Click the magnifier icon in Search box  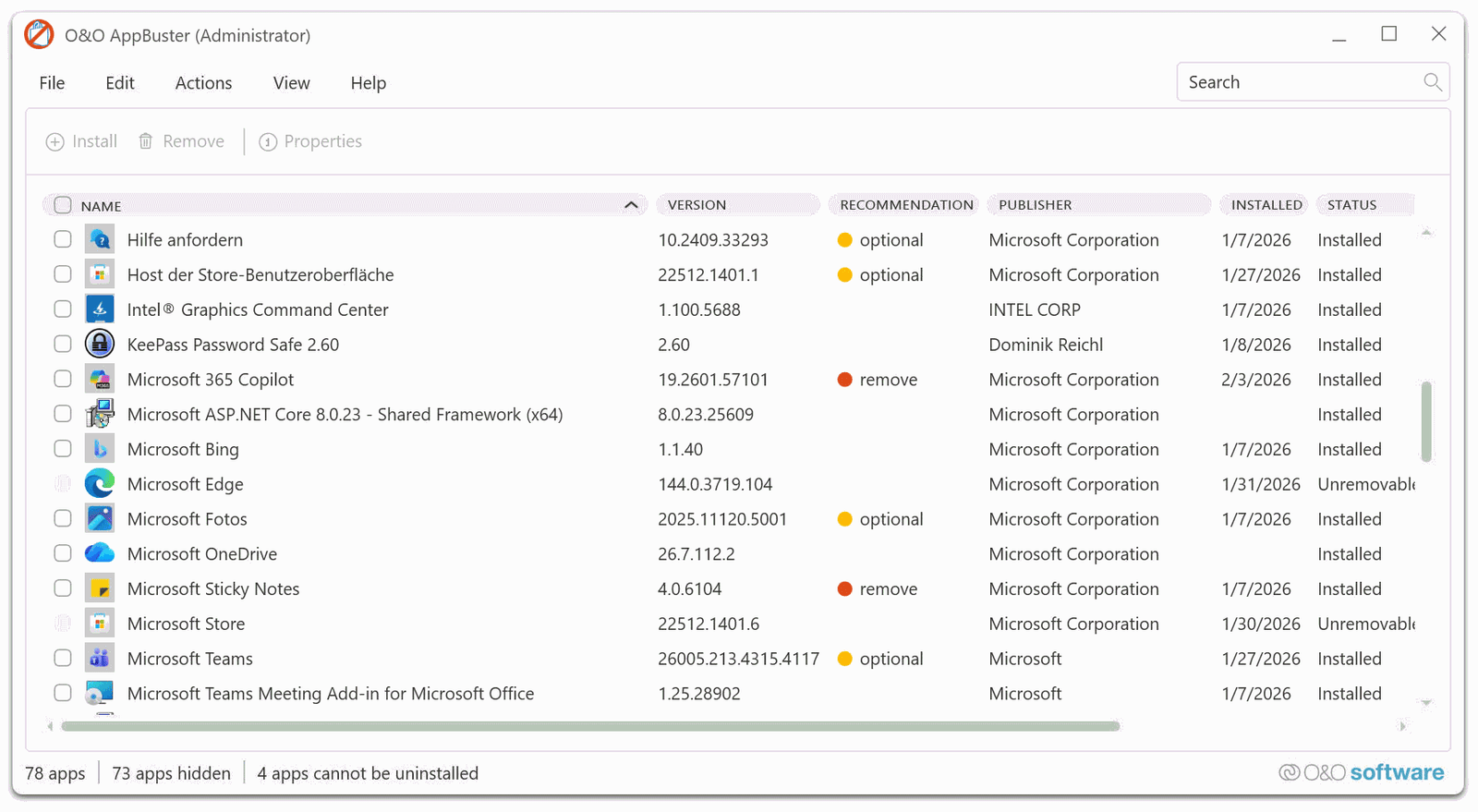1432,82
